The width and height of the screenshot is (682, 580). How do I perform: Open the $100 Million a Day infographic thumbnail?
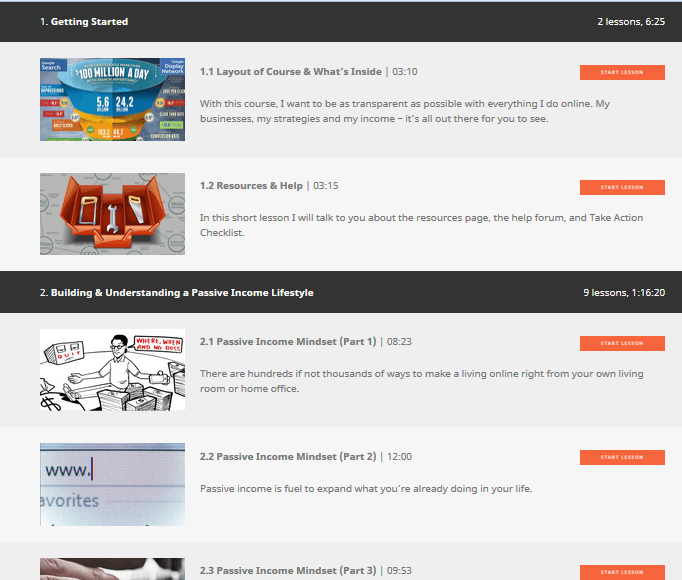pyautogui.click(x=112, y=99)
